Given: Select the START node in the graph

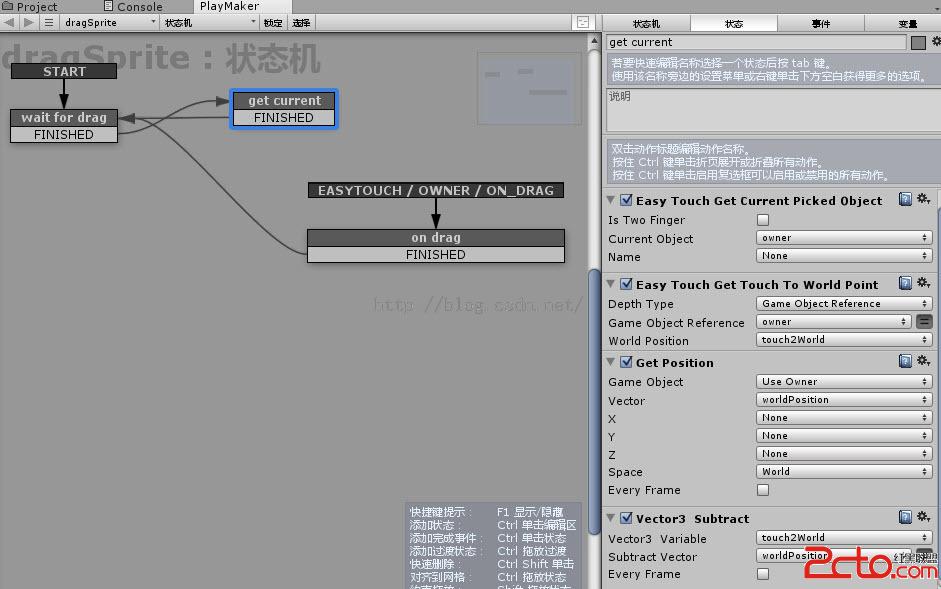Looking at the screenshot, I should coord(64,71).
